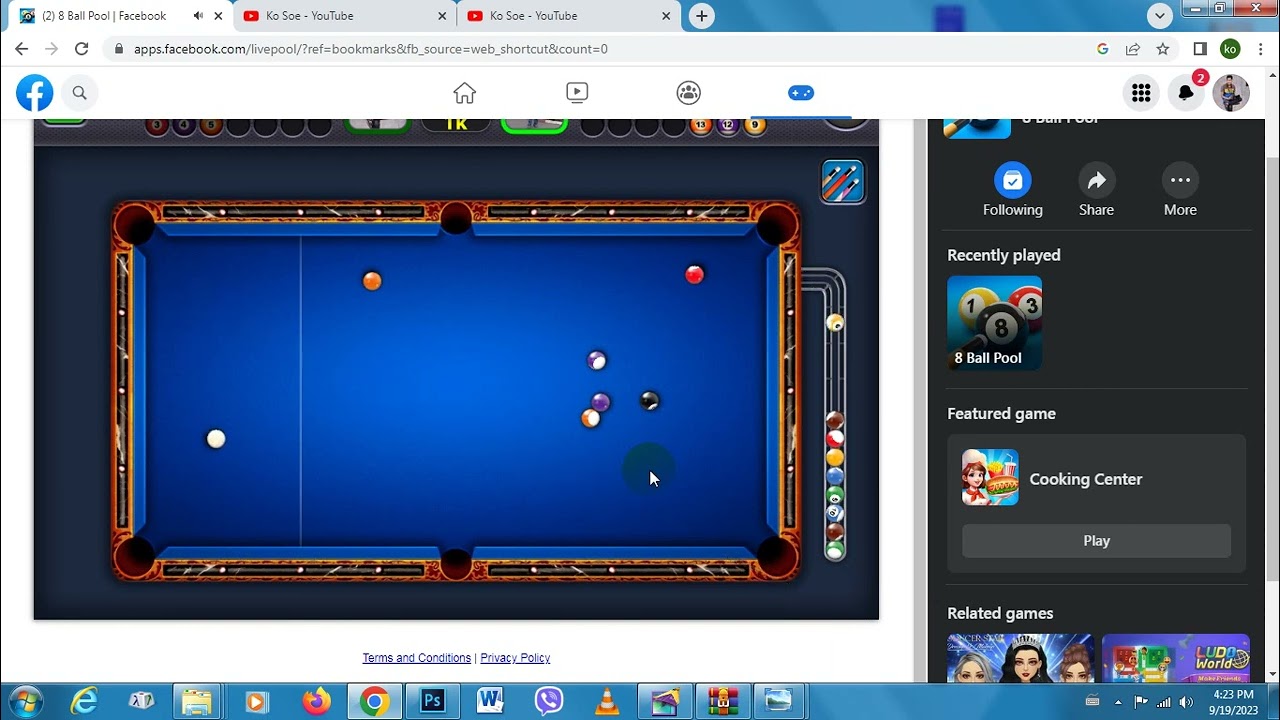Click the black 8 ball on table

click(x=650, y=401)
